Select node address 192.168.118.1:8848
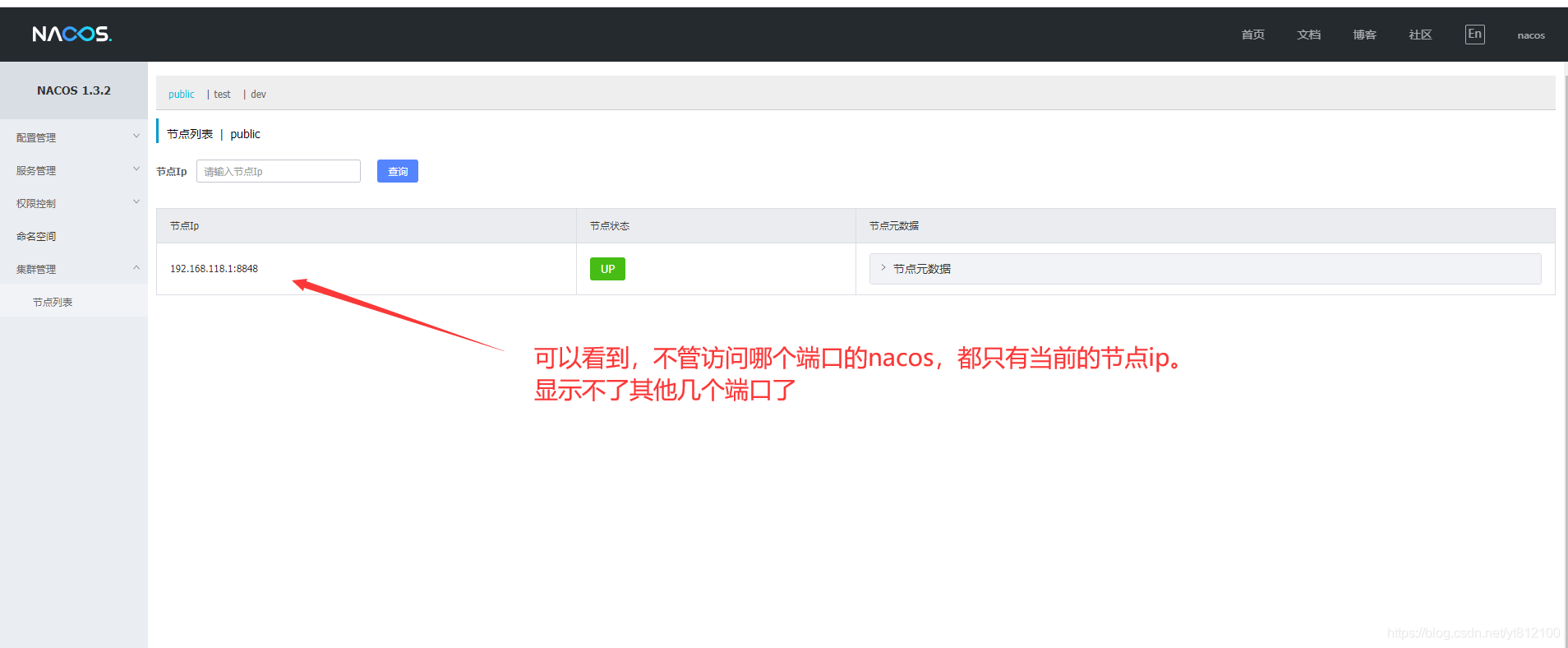This screenshot has height=648, width=1568. [x=214, y=269]
